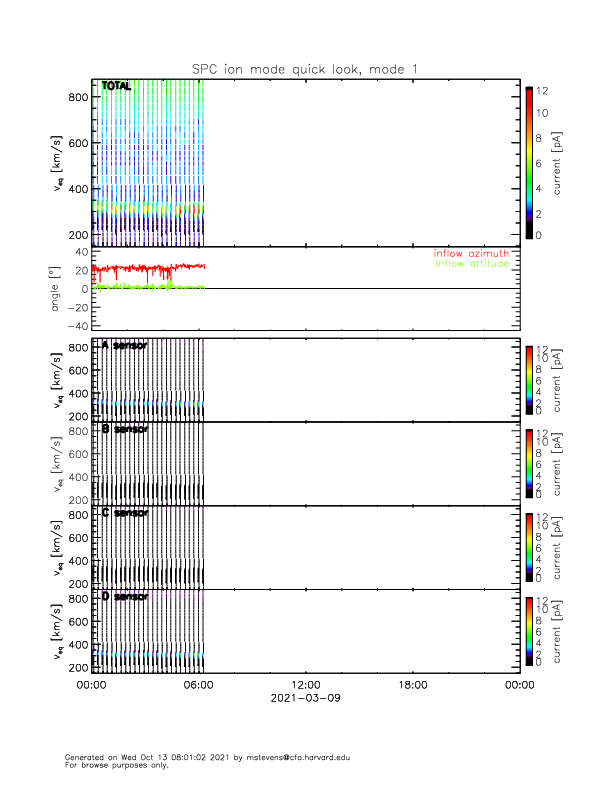Screen dimensions: 612x792
Task: Click the B sensor panel label
Action: (125, 429)
